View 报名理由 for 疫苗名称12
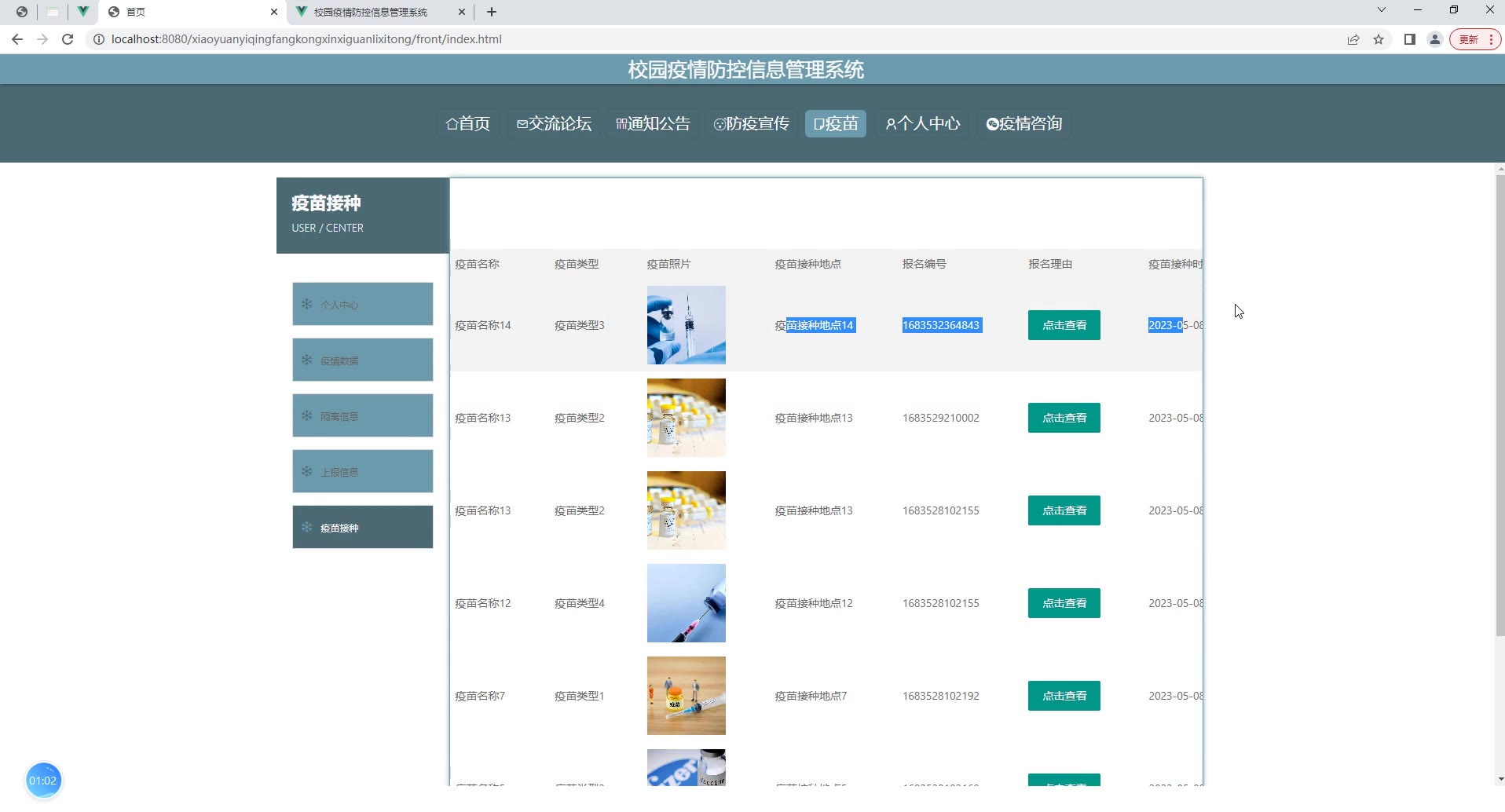The width and height of the screenshot is (1505, 812). [1064, 603]
